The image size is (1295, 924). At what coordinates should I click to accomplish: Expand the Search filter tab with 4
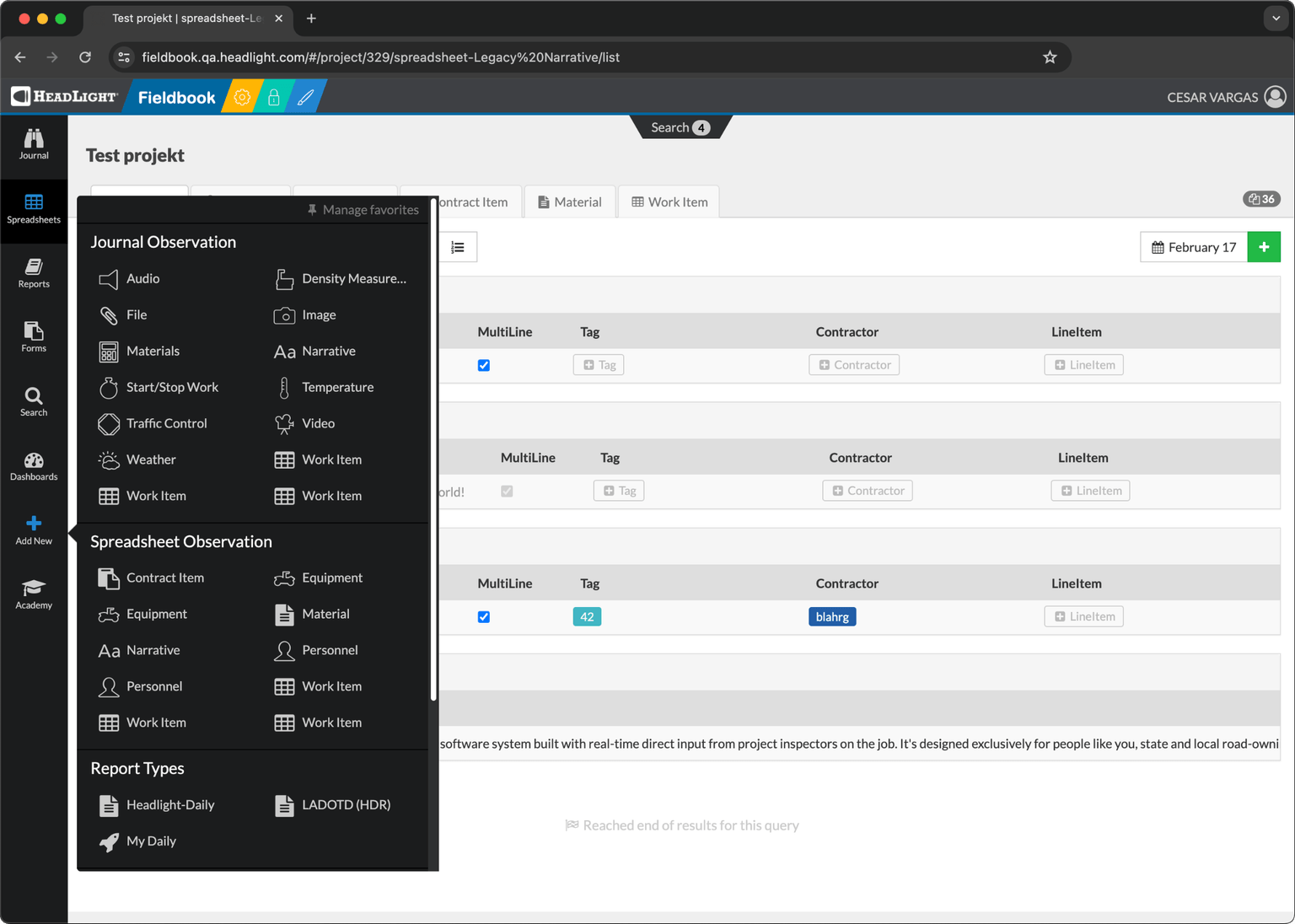tap(680, 127)
